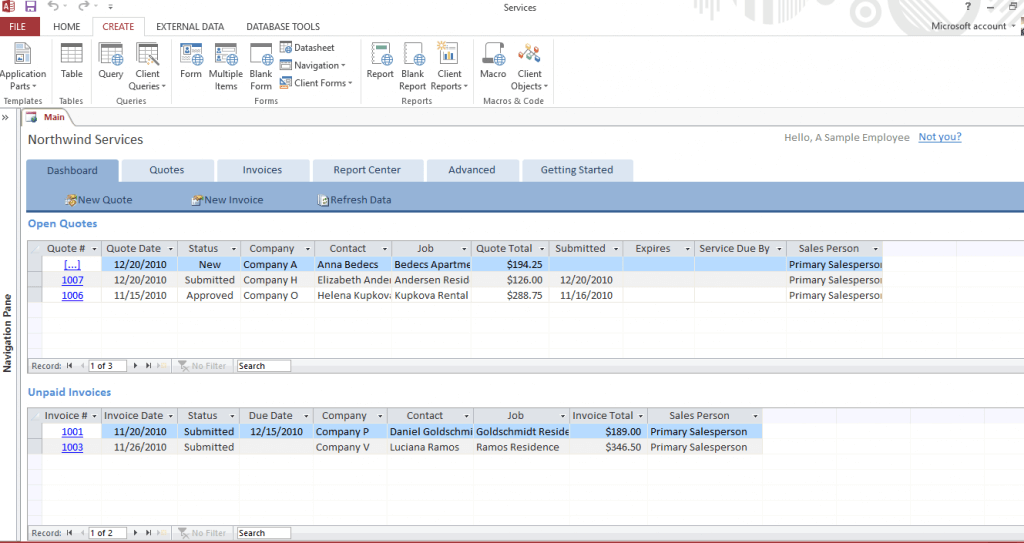
Task: Click the Report icon in the ribbon
Action: pyautogui.click(x=380, y=62)
